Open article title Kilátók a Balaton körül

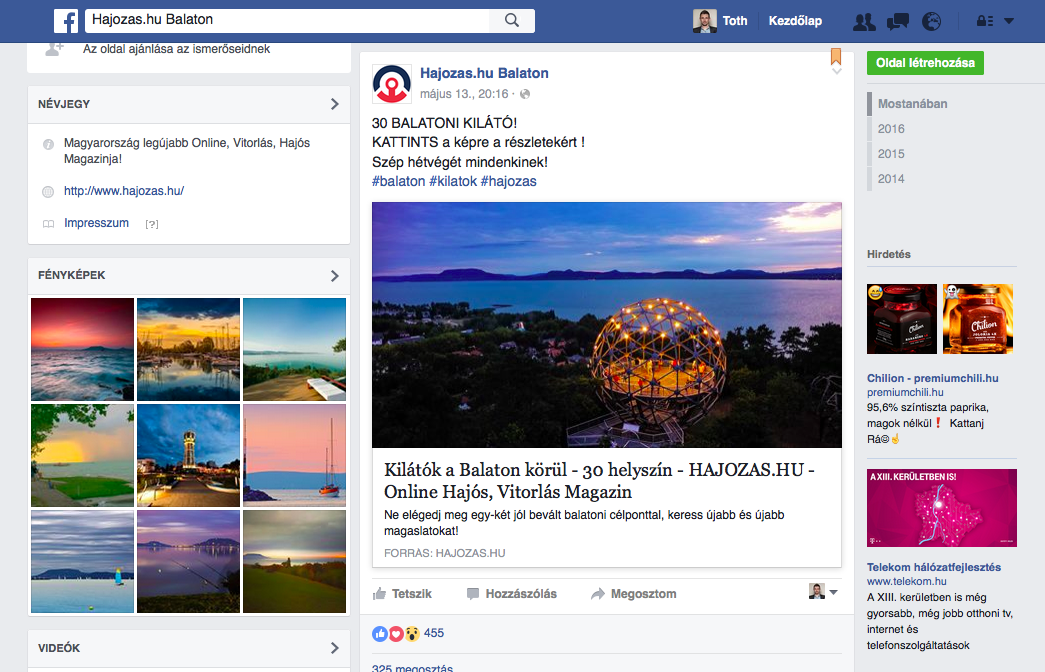pos(599,481)
